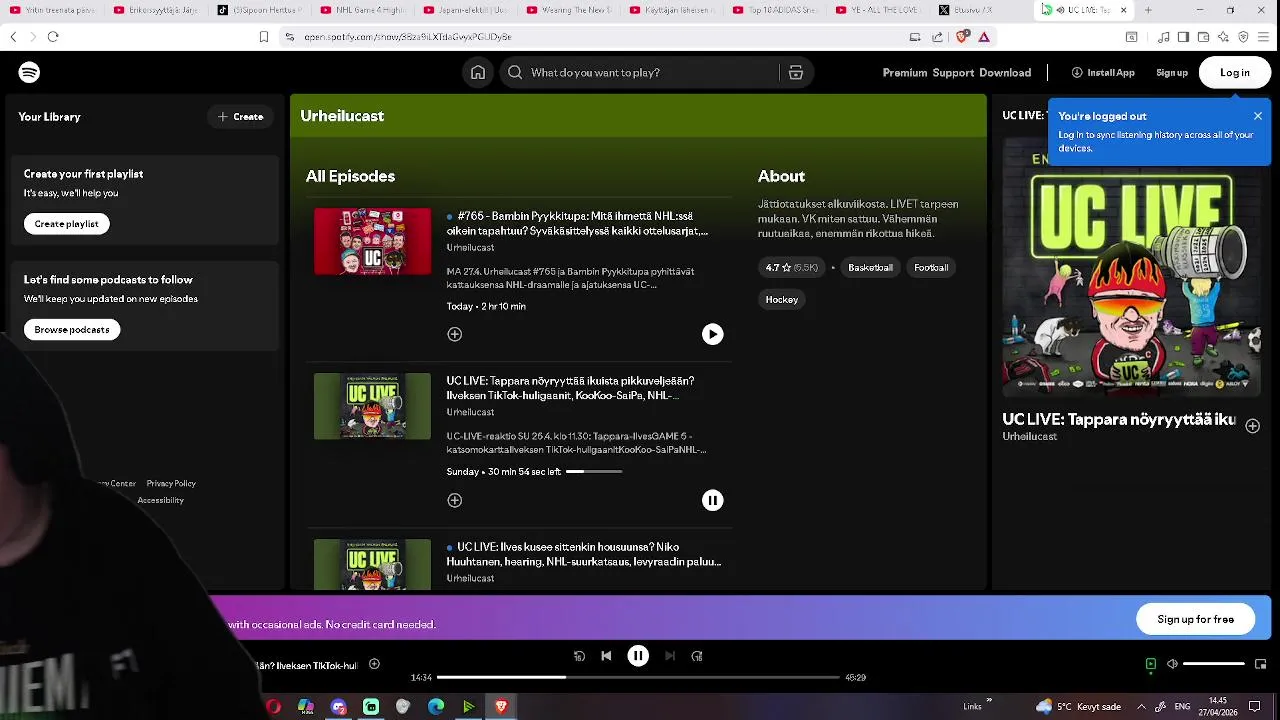Open episode #765 thumbnail
This screenshot has width=1280, height=720.
point(372,241)
